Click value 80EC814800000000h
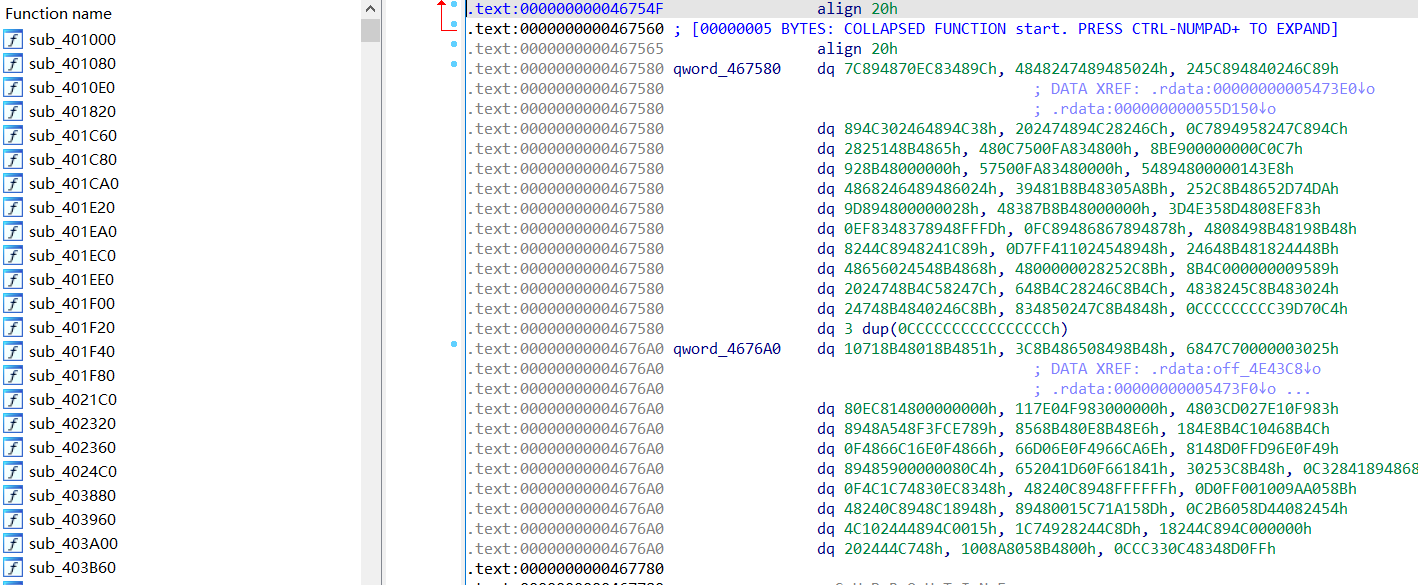Screen dimensions: 1418x585 (x=921, y=409)
